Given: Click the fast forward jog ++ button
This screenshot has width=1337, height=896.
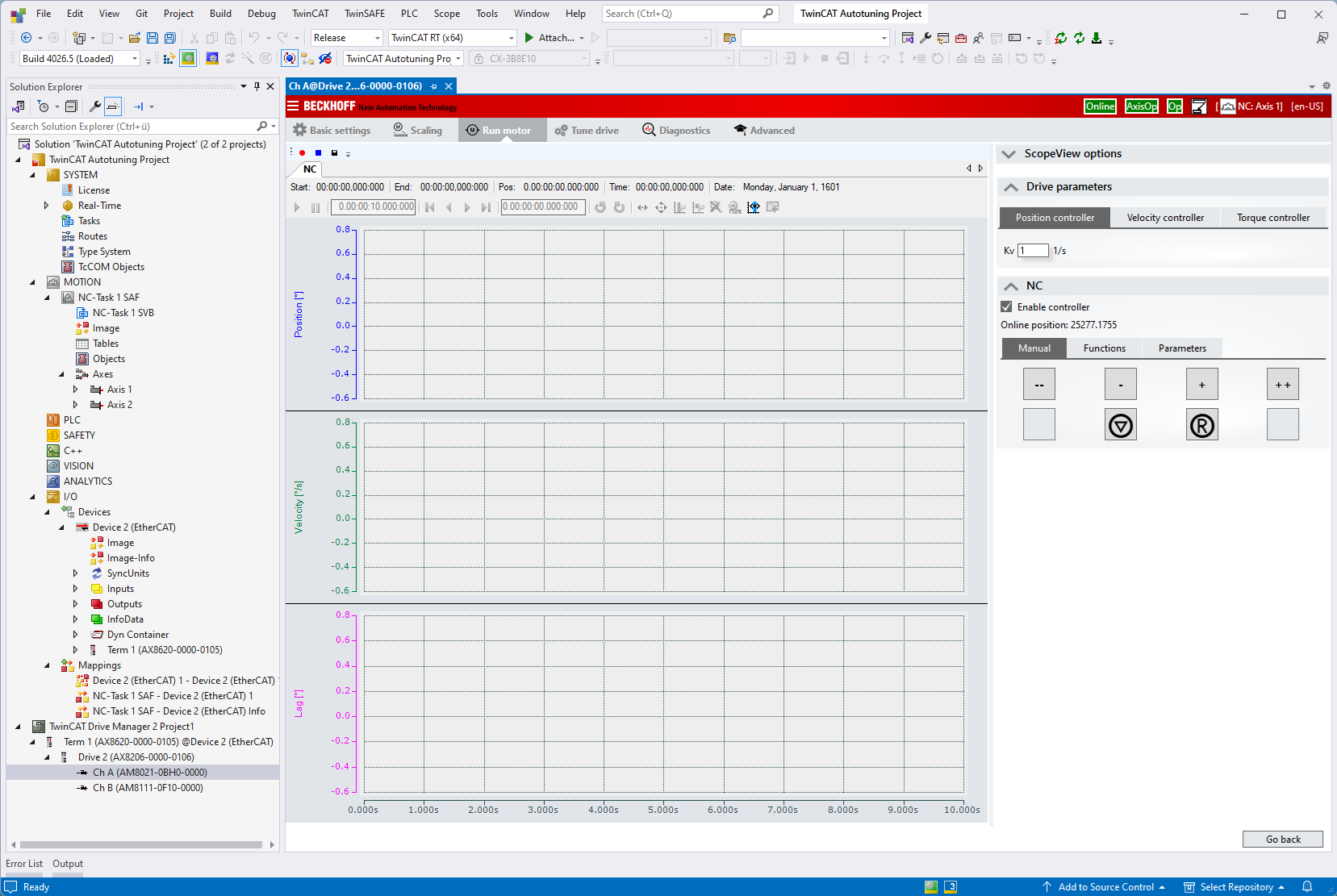Looking at the screenshot, I should pos(1283,385).
